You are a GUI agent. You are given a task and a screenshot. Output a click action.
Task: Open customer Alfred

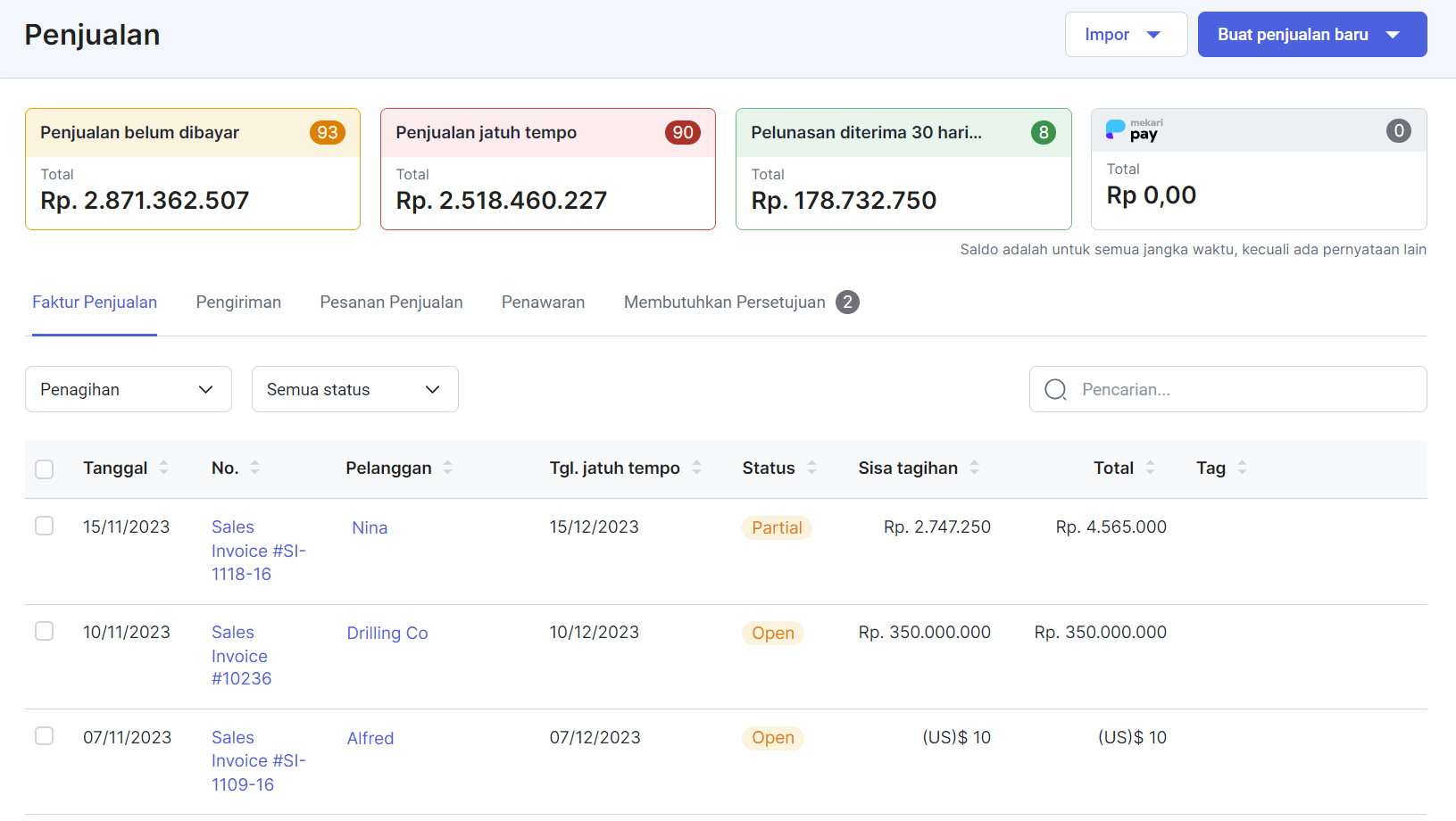pos(370,738)
